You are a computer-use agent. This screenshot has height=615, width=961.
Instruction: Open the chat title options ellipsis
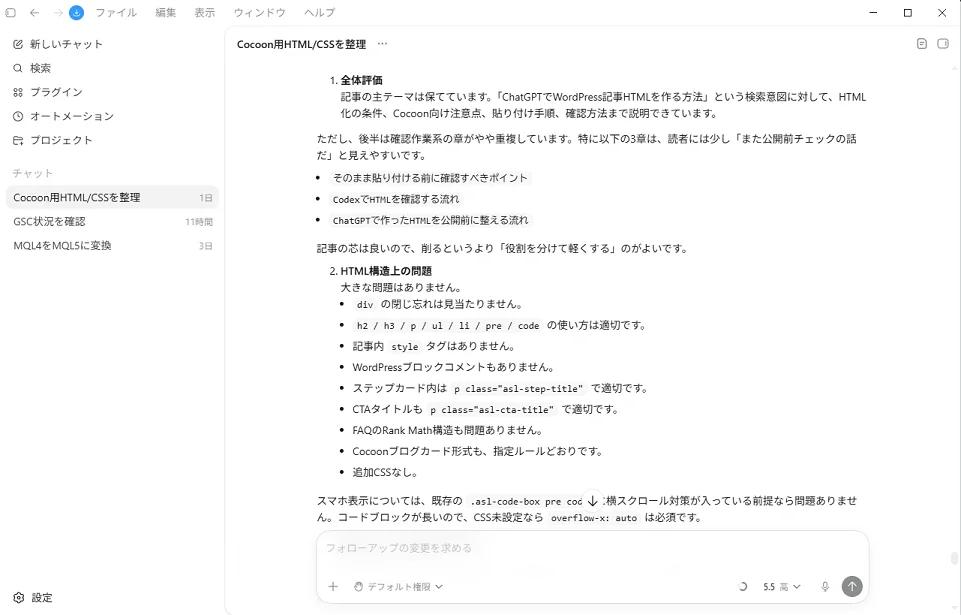click(x=382, y=44)
